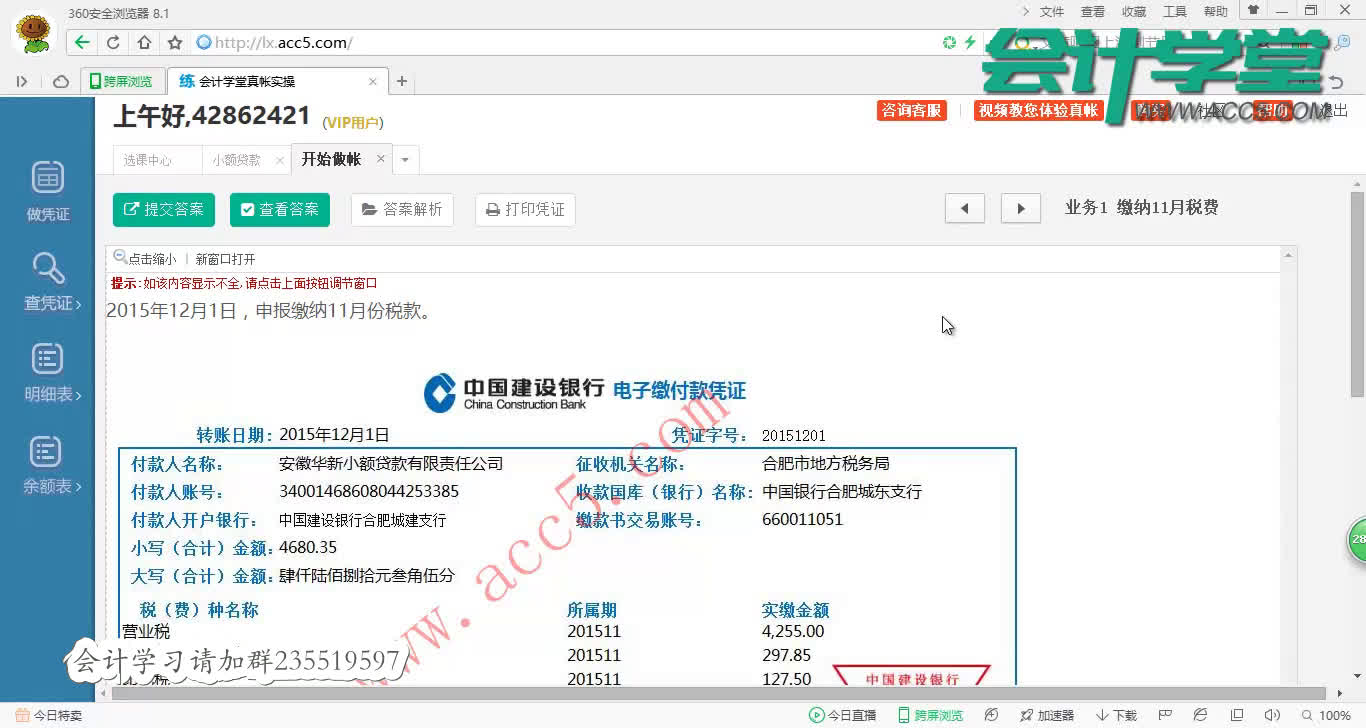Click the flag icon in status bar
The image size is (1366, 728).
pos(1165,715)
